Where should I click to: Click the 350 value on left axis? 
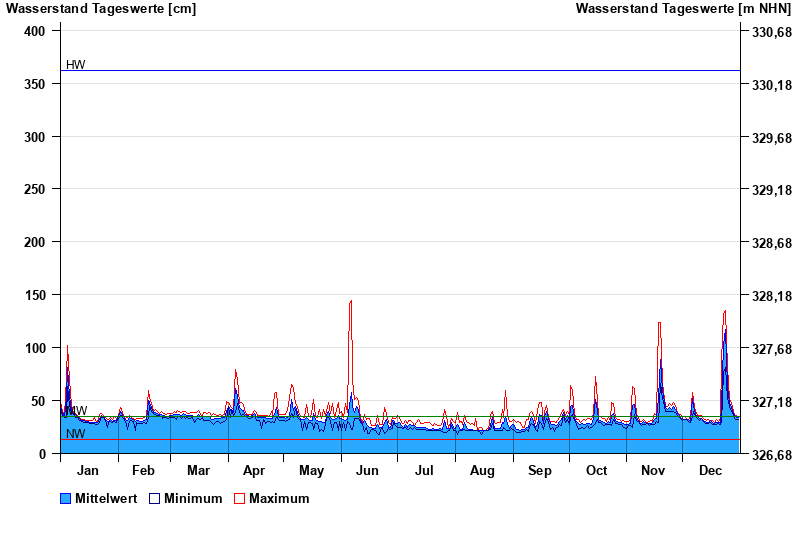click(36, 84)
